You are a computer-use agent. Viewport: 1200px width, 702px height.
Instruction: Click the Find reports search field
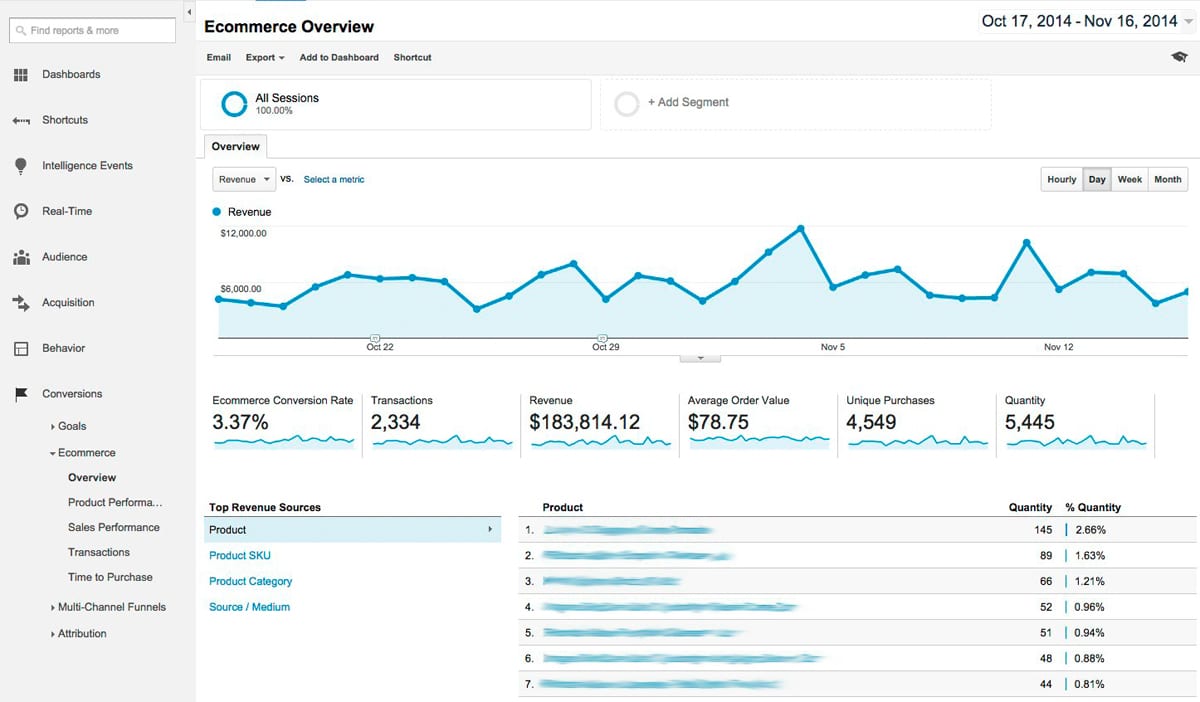[92, 30]
